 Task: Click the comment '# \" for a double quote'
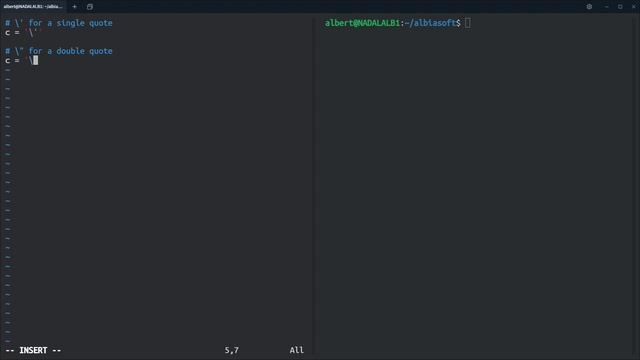pyautogui.click(x=59, y=51)
